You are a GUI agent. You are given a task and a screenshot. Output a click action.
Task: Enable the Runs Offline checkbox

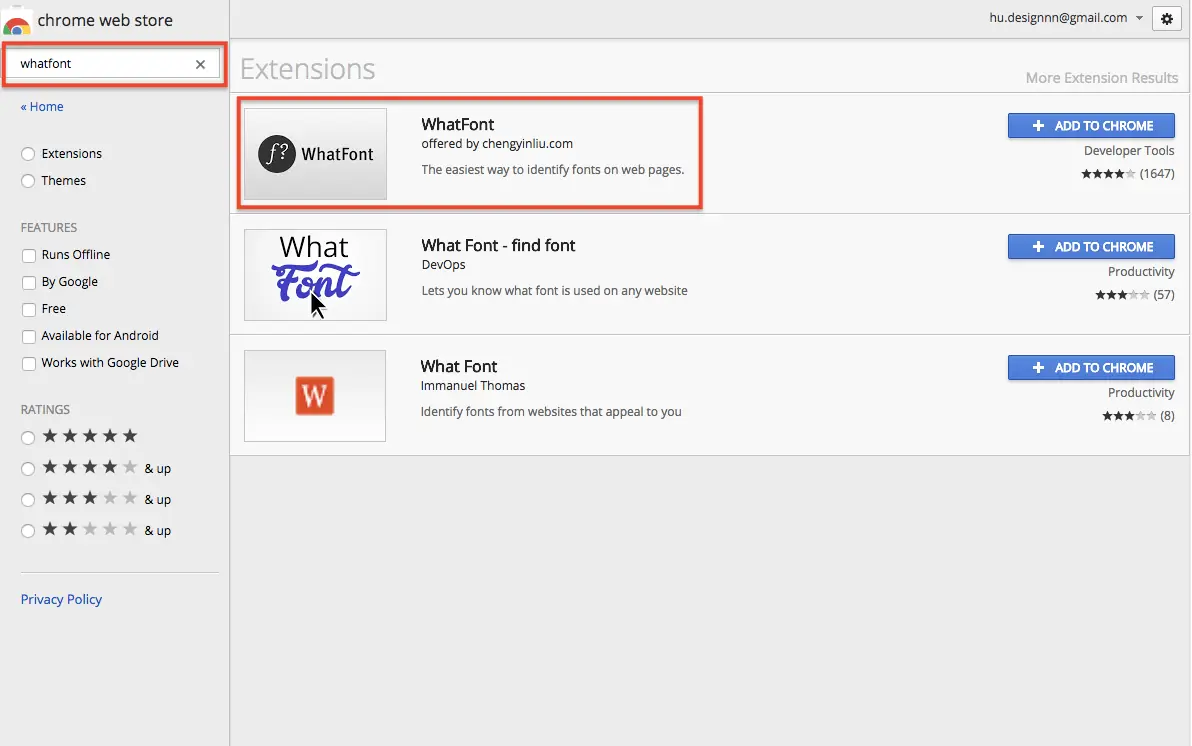[x=29, y=256]
